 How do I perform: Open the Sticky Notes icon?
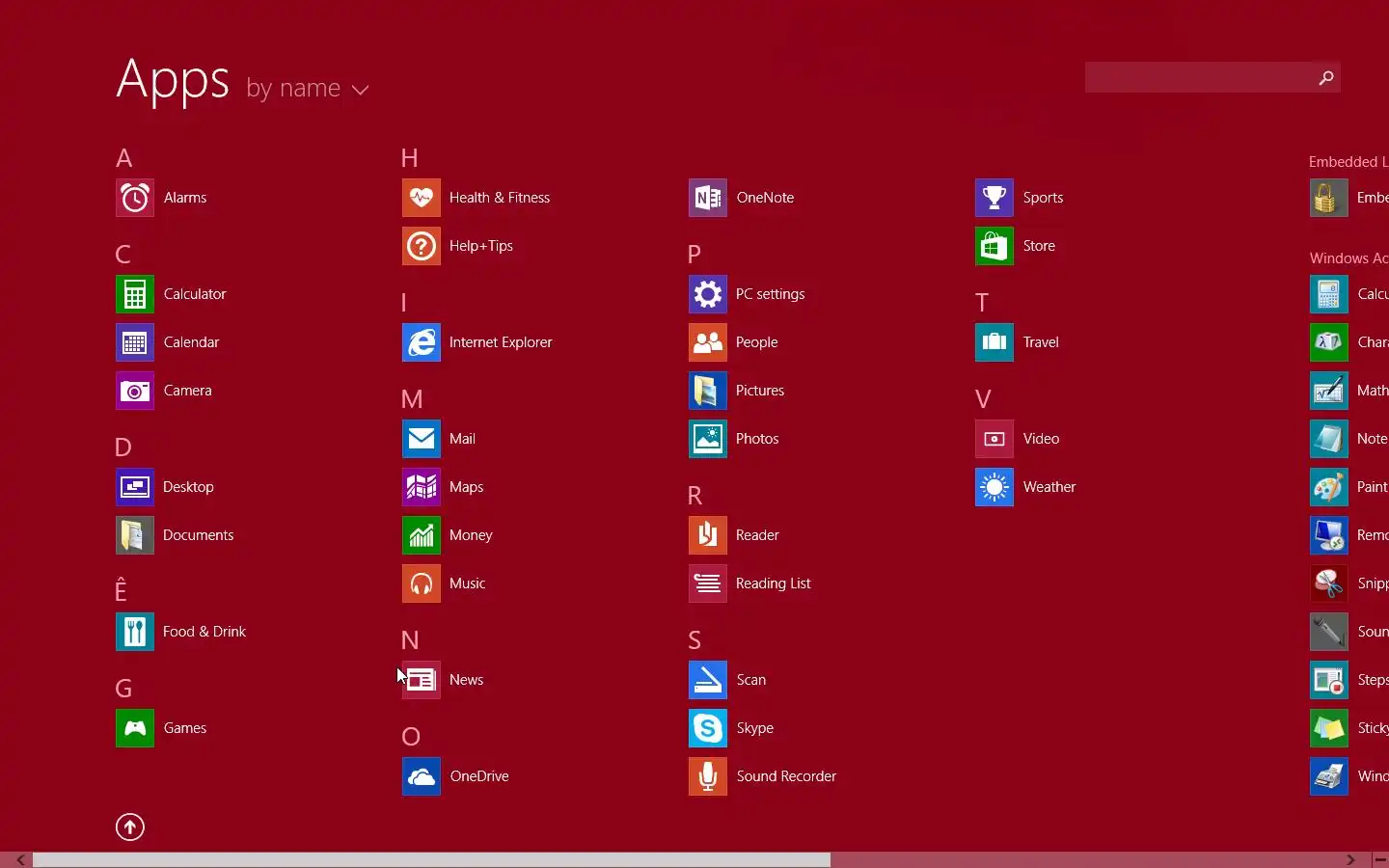pos(1329,728)
